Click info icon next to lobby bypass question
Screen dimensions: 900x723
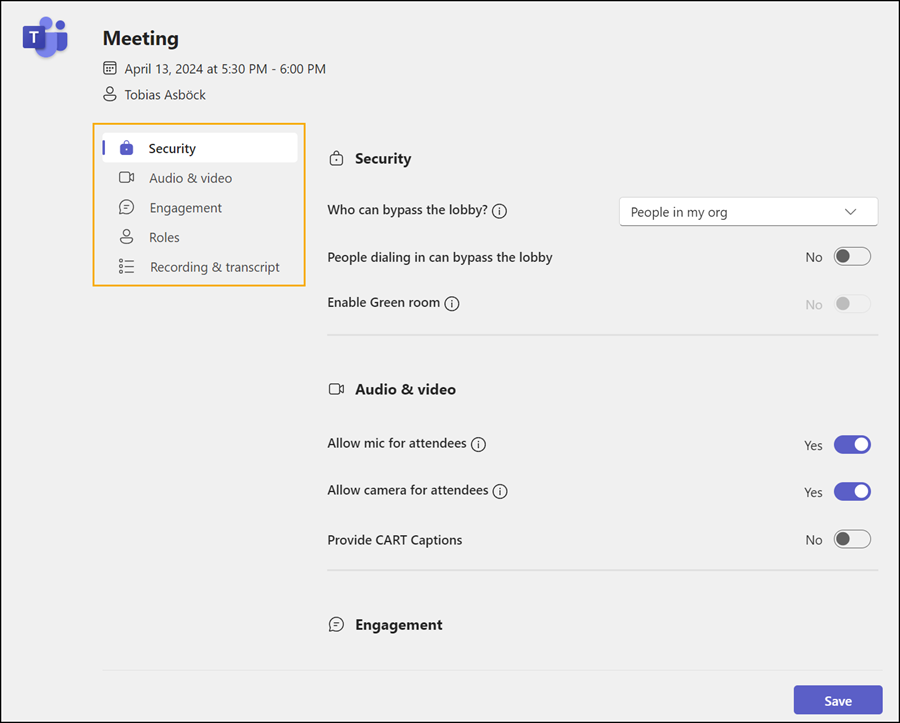tap(500, 212)
